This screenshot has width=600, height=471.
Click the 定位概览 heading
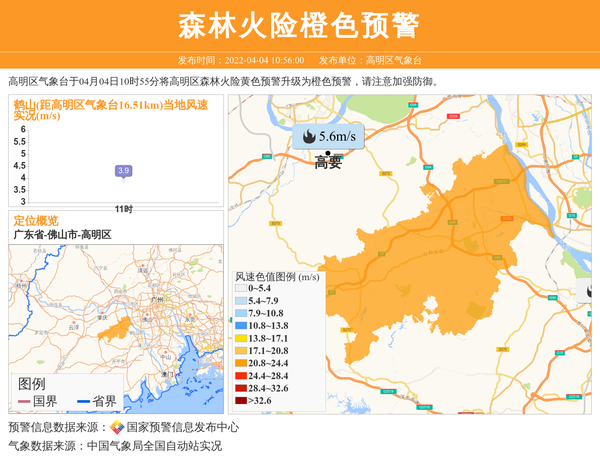click(x=36, y=221)
